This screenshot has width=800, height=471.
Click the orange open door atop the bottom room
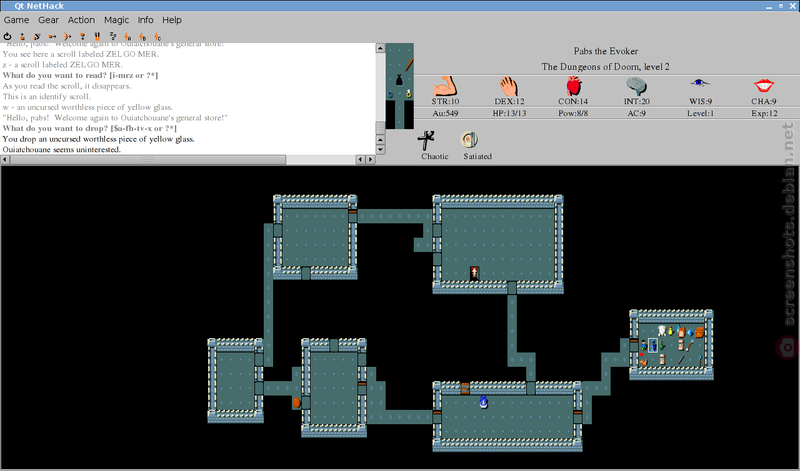[x=465, y=388]
